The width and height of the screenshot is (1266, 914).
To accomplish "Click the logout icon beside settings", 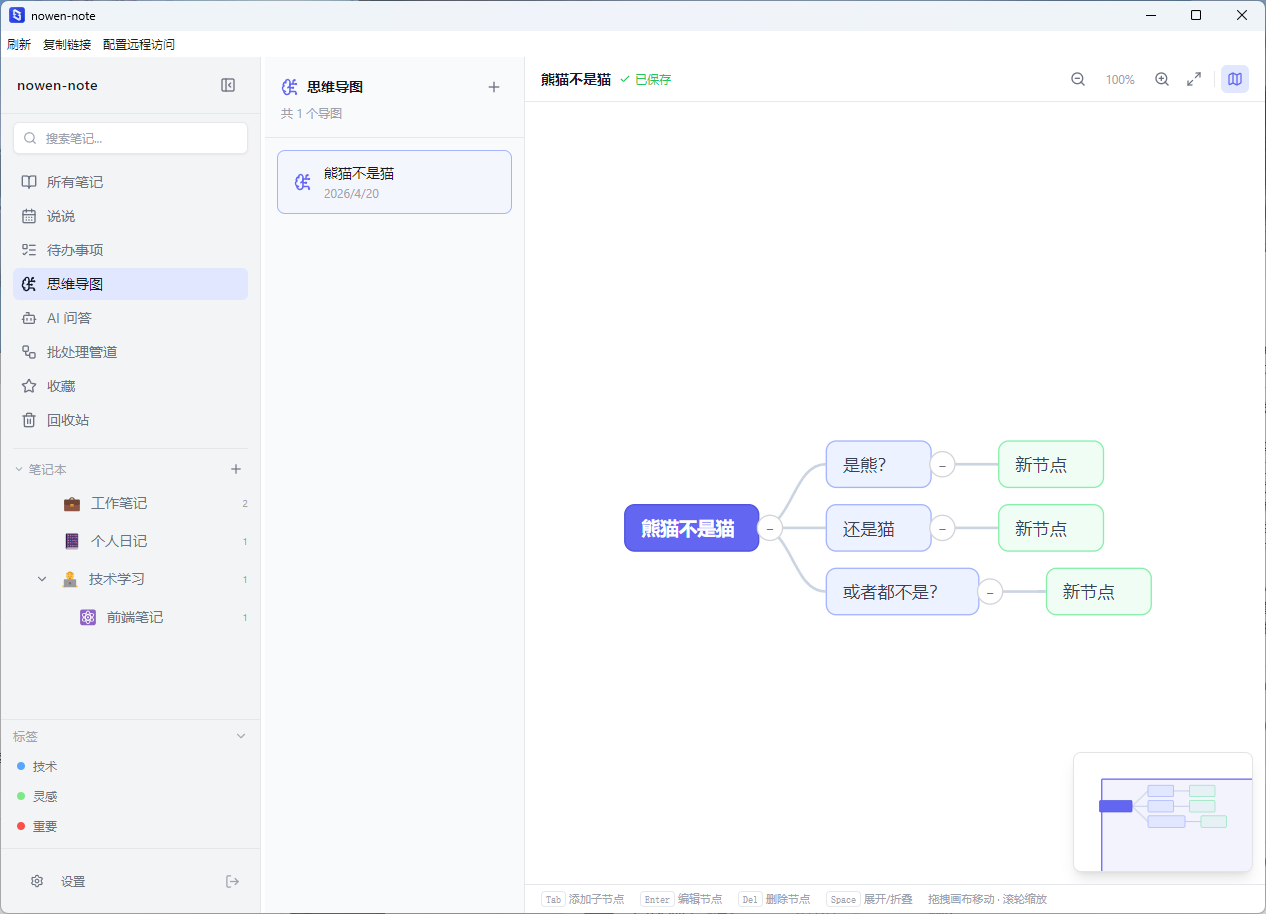I will (x=233, y=881).
